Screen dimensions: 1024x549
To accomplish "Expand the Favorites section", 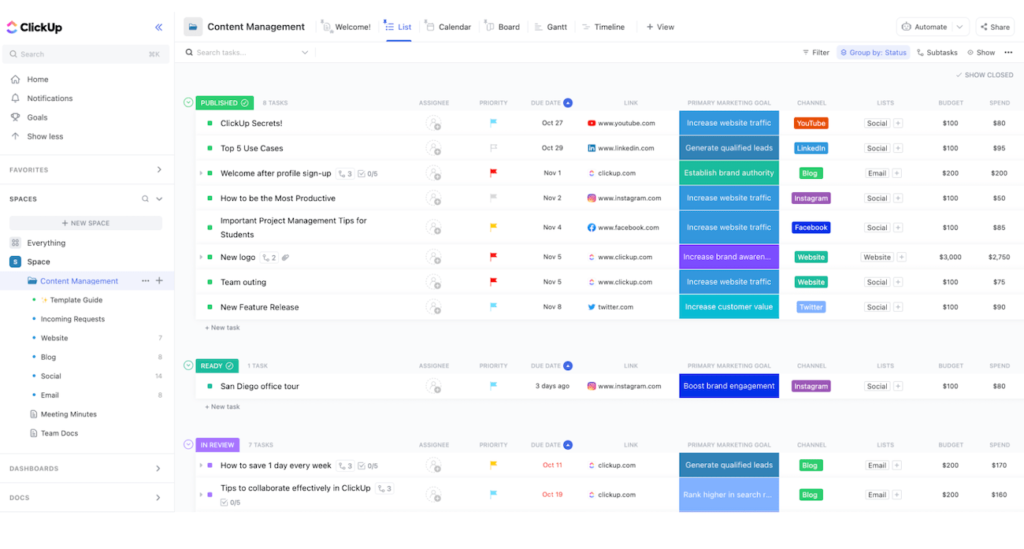I will point(159,170).
